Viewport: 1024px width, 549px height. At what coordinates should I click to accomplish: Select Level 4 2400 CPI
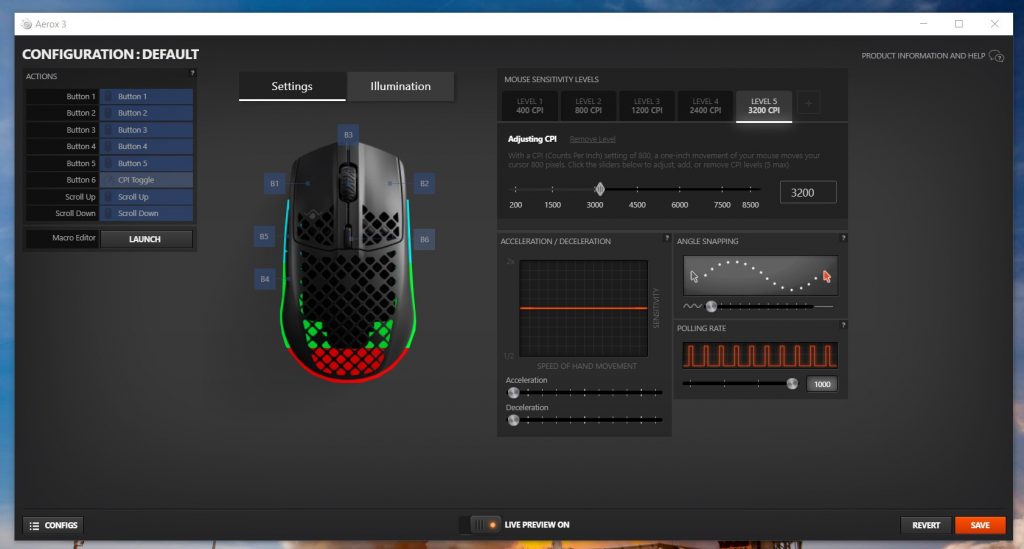[x=705, y=106]
